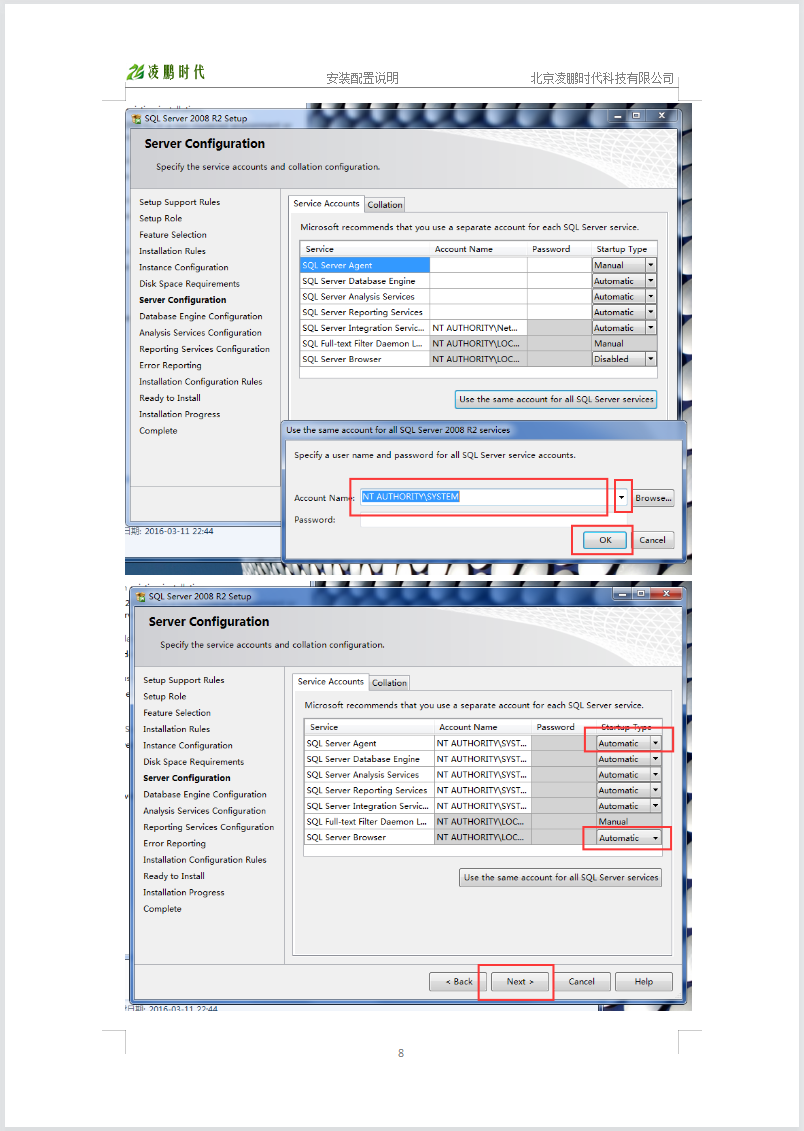The height and width of the screenshot is (1131, 804).
Task: Click dialog title 'Use the same account for all SQL Server 2008 R2 services'
Action: click(x=398, y=430)
